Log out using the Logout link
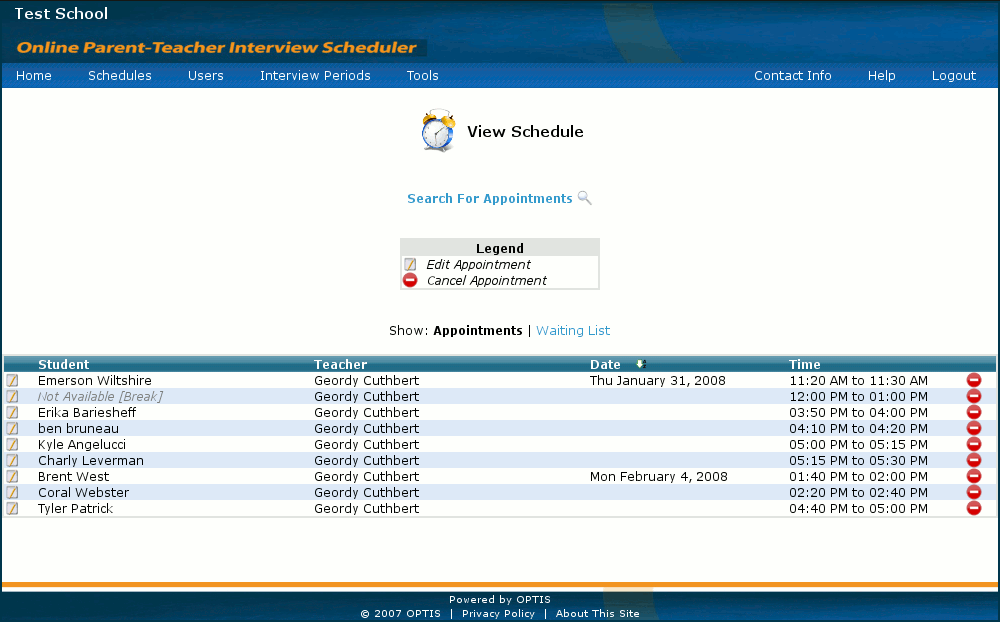Image resolution: width=1000 pixels, height=622 pixels. click(x=953, y=76)
